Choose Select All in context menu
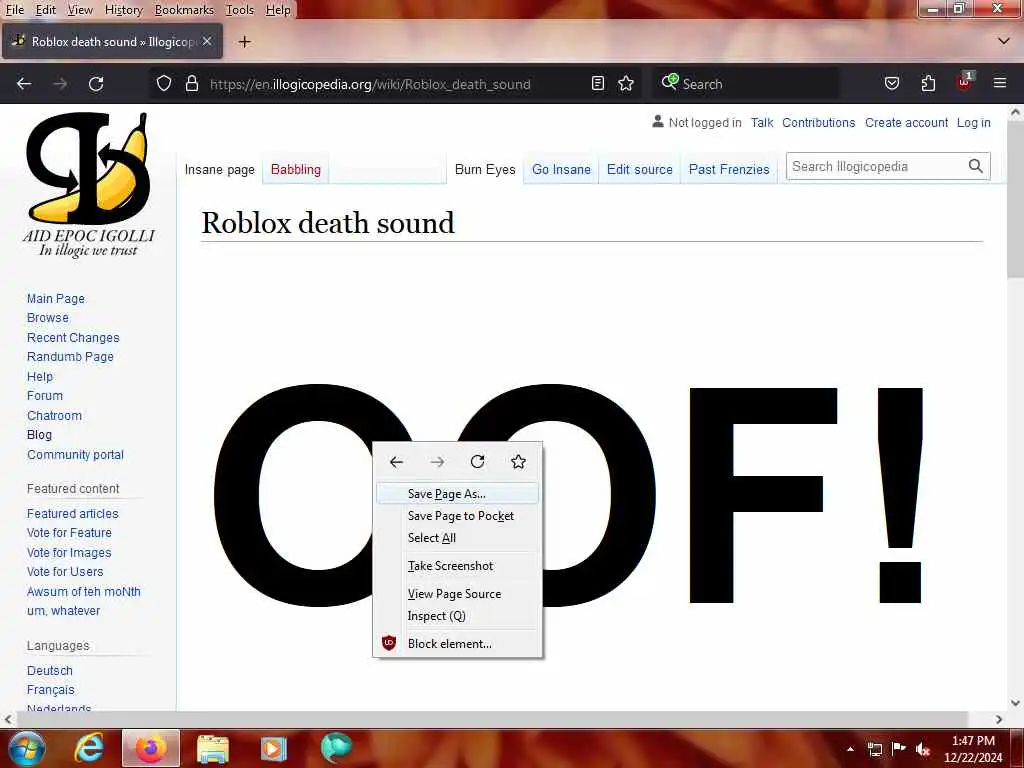1024x768 pixels. [458, 538]
